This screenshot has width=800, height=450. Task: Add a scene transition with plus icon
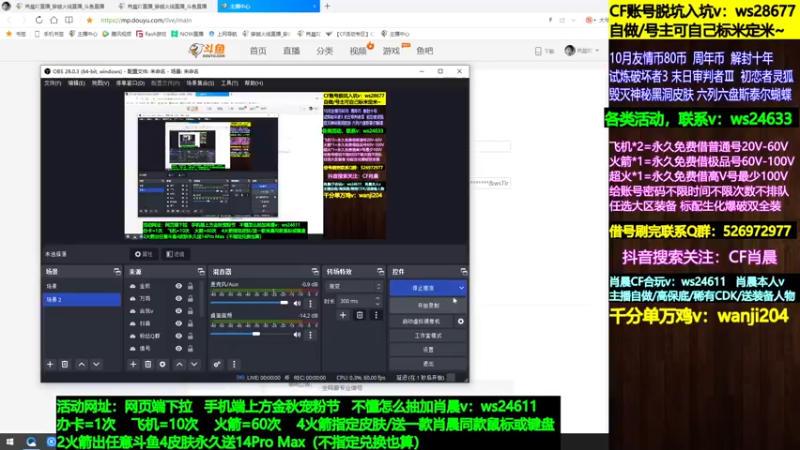click(343, 315)
